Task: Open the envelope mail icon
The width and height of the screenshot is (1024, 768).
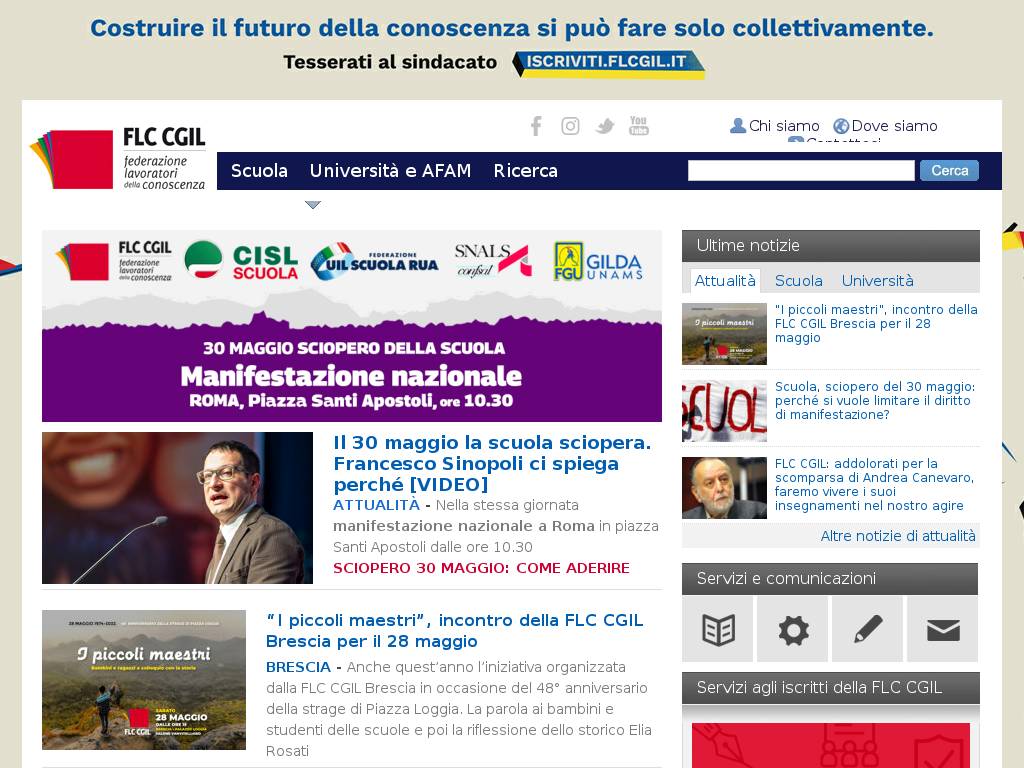Action: 943,630
